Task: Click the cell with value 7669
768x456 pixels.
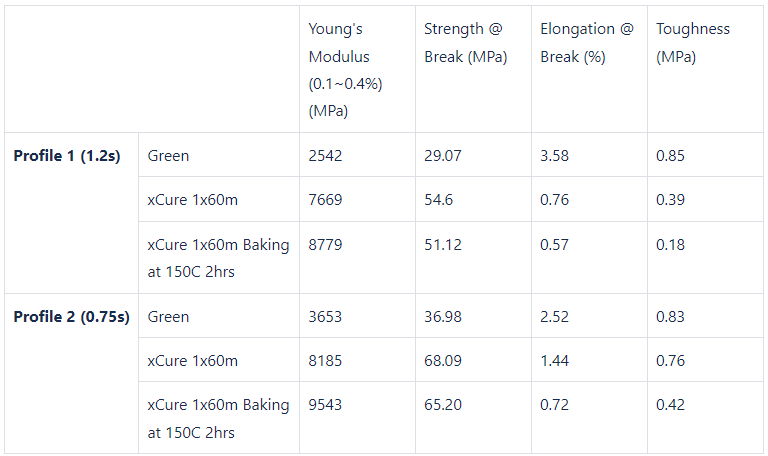Action: pos(325,200)
